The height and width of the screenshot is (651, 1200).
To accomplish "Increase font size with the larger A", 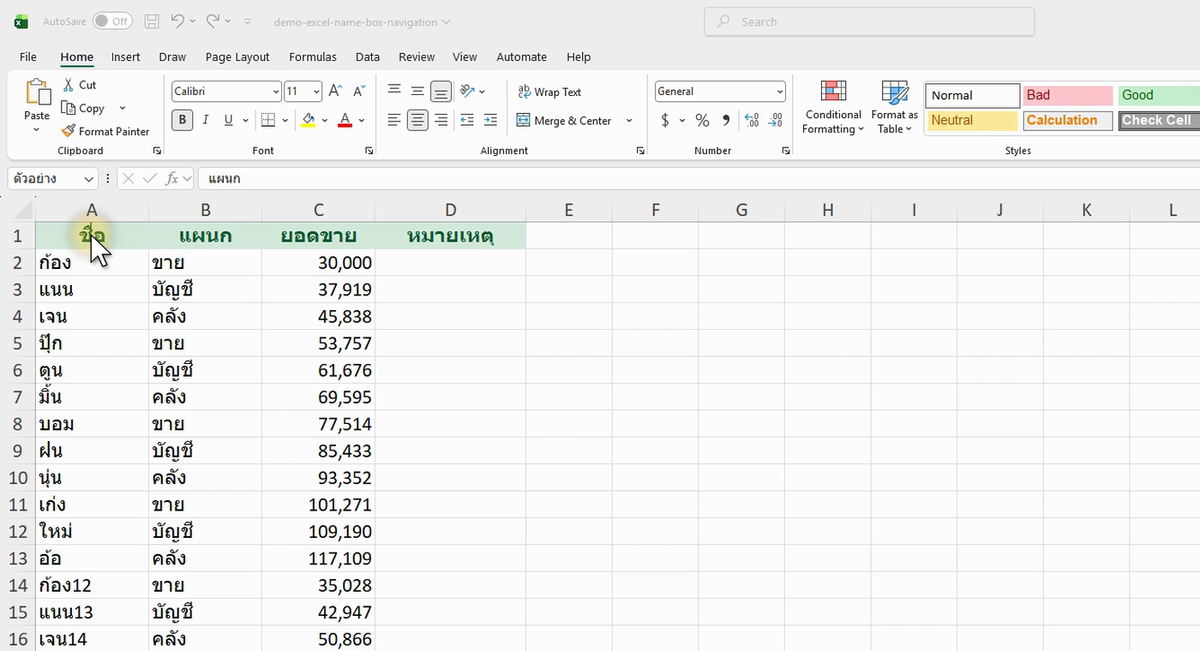I will coord(336,91).
